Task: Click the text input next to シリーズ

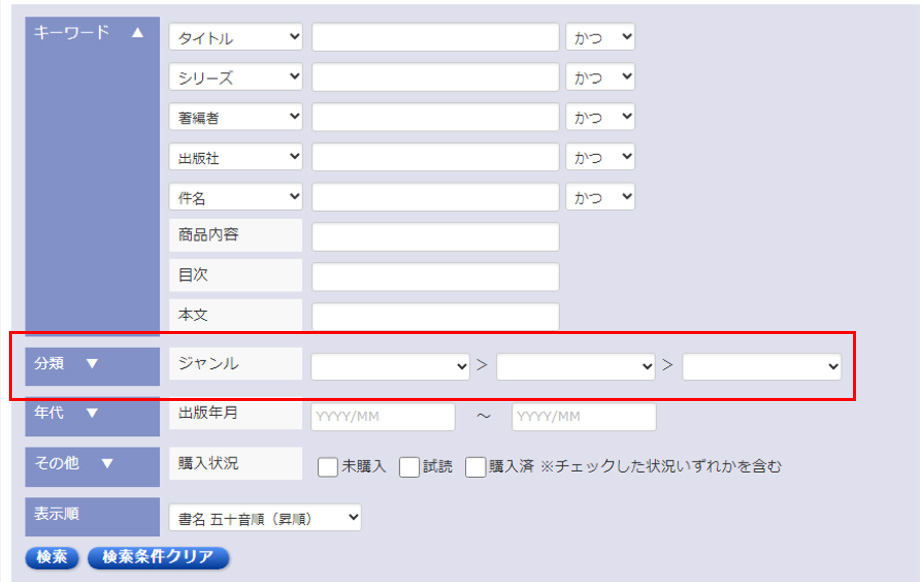Action: coord(435,77)
